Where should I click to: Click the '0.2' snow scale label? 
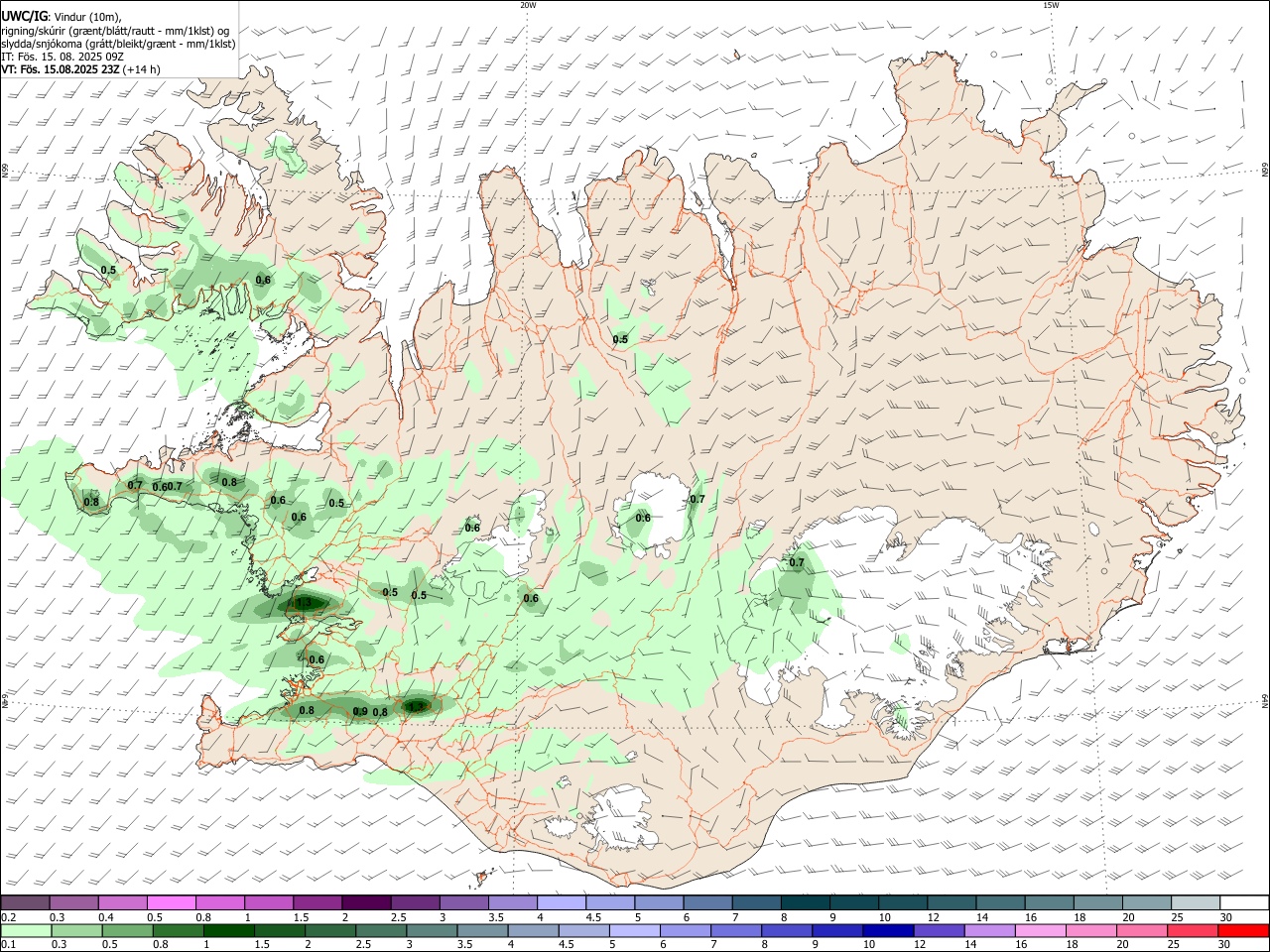8,917
